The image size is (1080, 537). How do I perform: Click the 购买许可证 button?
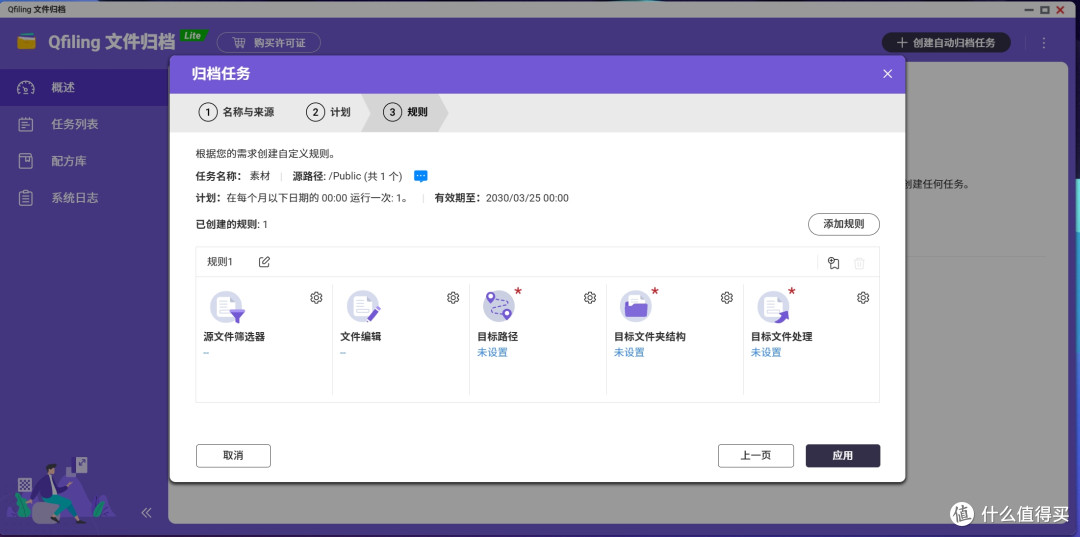click(x=269, y=43)
